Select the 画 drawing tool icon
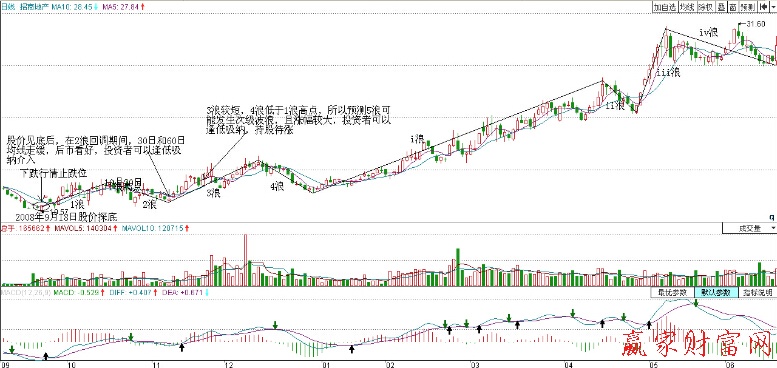The height and width of the screenshot is (368, 777). coord(733,7)
